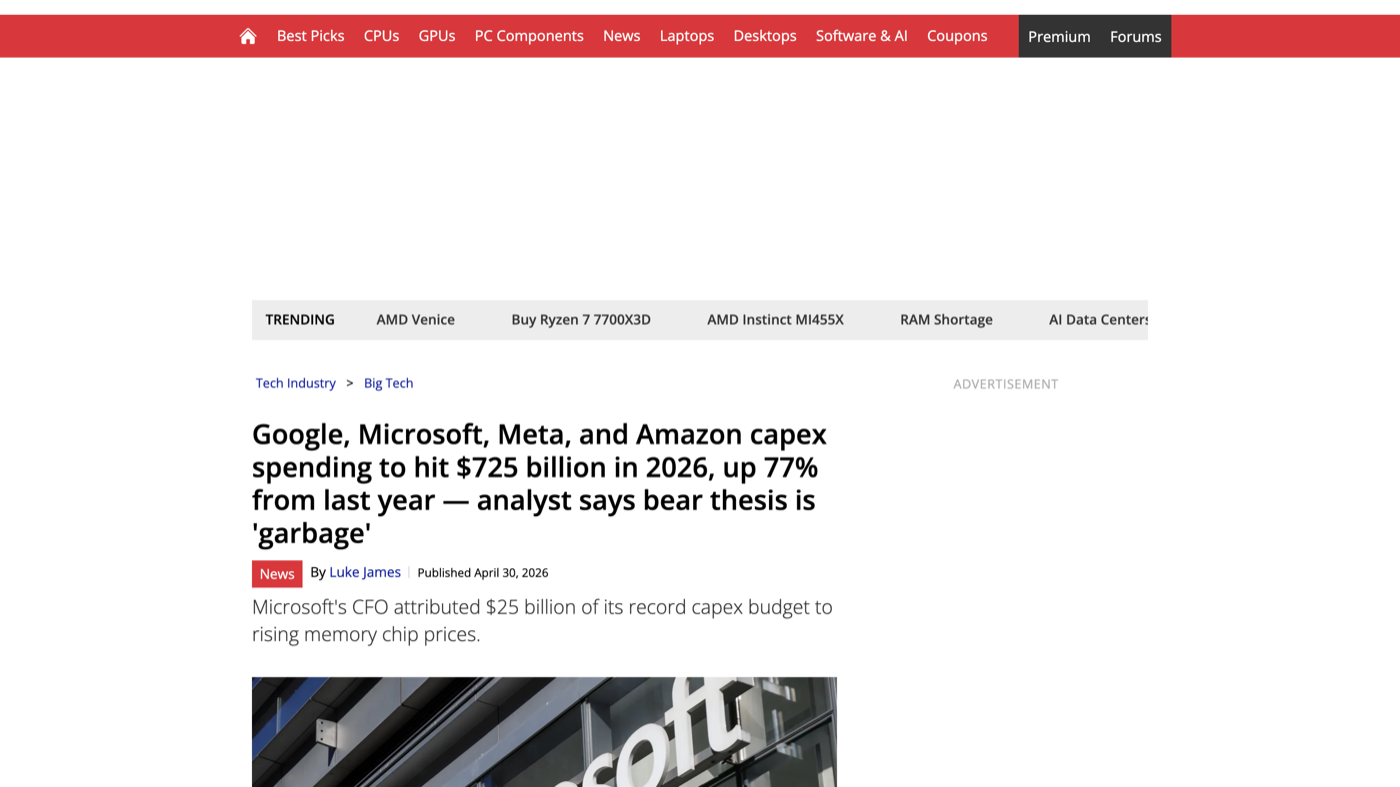Click the article headline about capex spending

coord(540,483)
